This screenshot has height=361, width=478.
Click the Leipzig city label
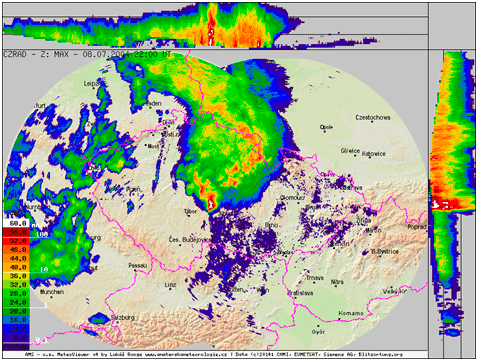[x=91, y=83]
